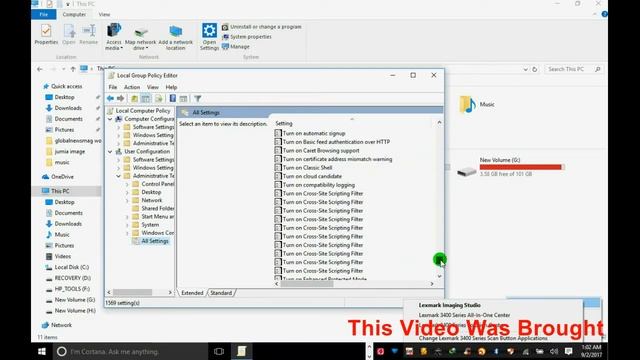Select New Volume (G:) drive icon
The image size is (640, 360).
467,171
